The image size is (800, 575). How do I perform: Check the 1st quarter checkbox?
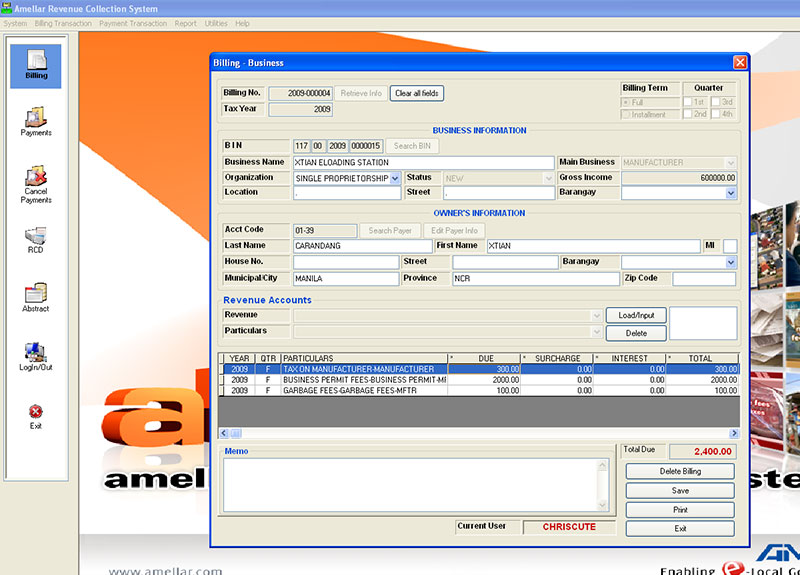688,102
